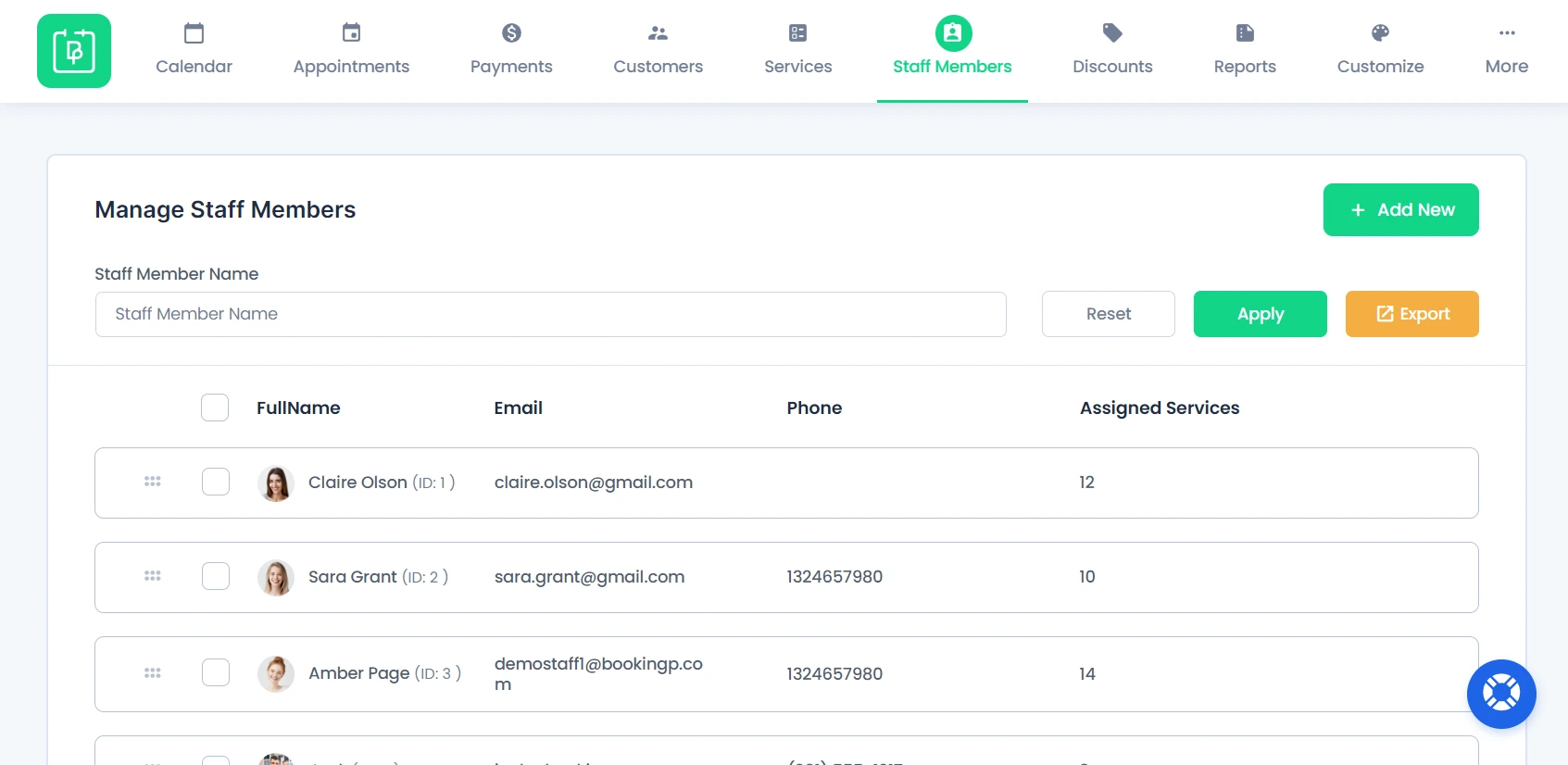Image resolution: width=1568 pixels, height=765 pixels.
Task: Click the green Apply button
Action: tap(1261, 314)
